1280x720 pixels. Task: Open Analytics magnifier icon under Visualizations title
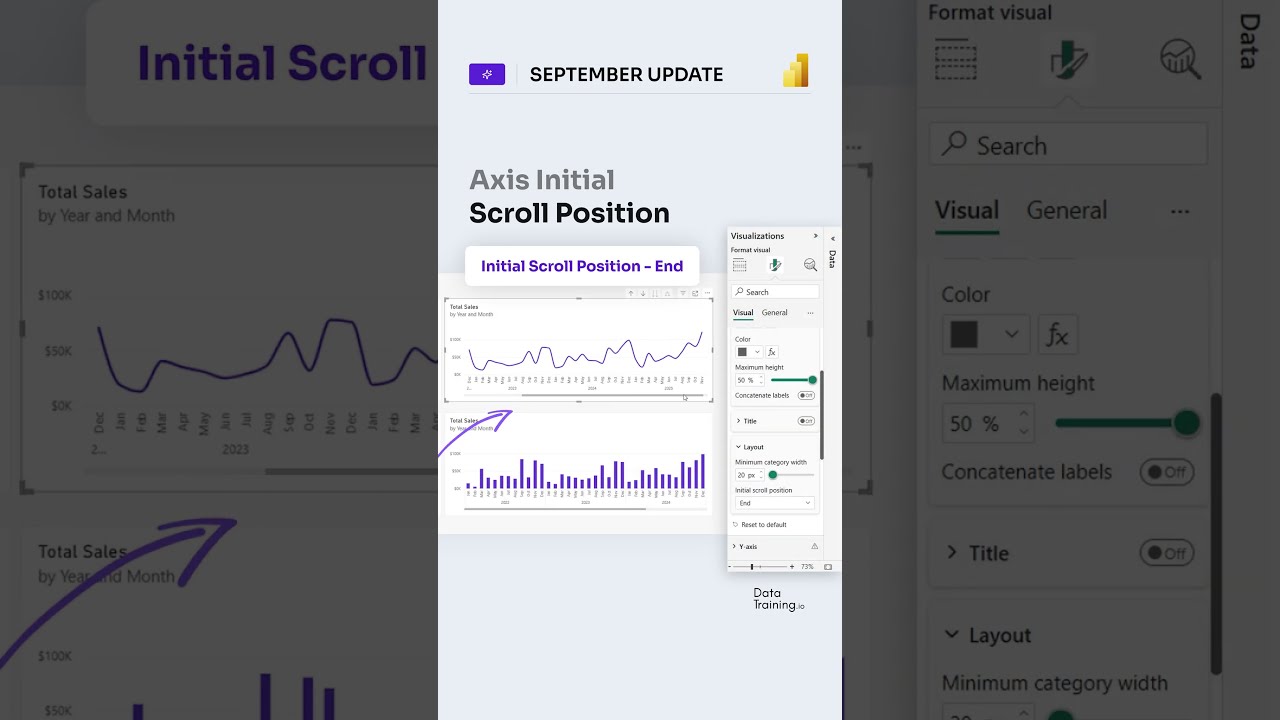click(x=810, y=265)
